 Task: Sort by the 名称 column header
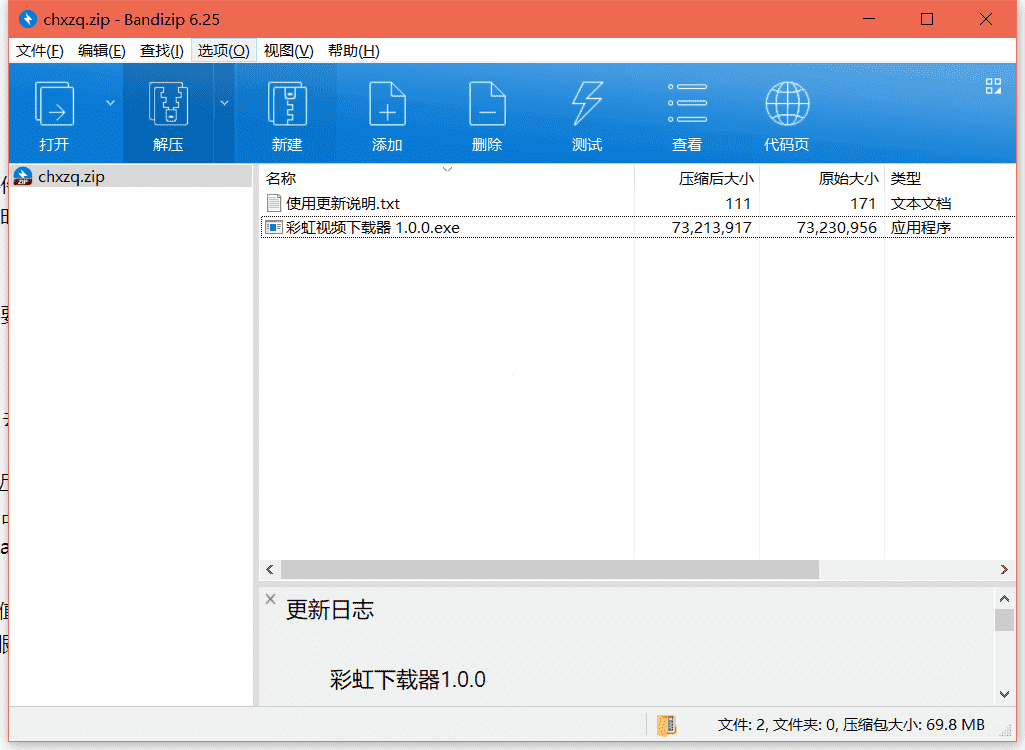[x=446, y=179]
